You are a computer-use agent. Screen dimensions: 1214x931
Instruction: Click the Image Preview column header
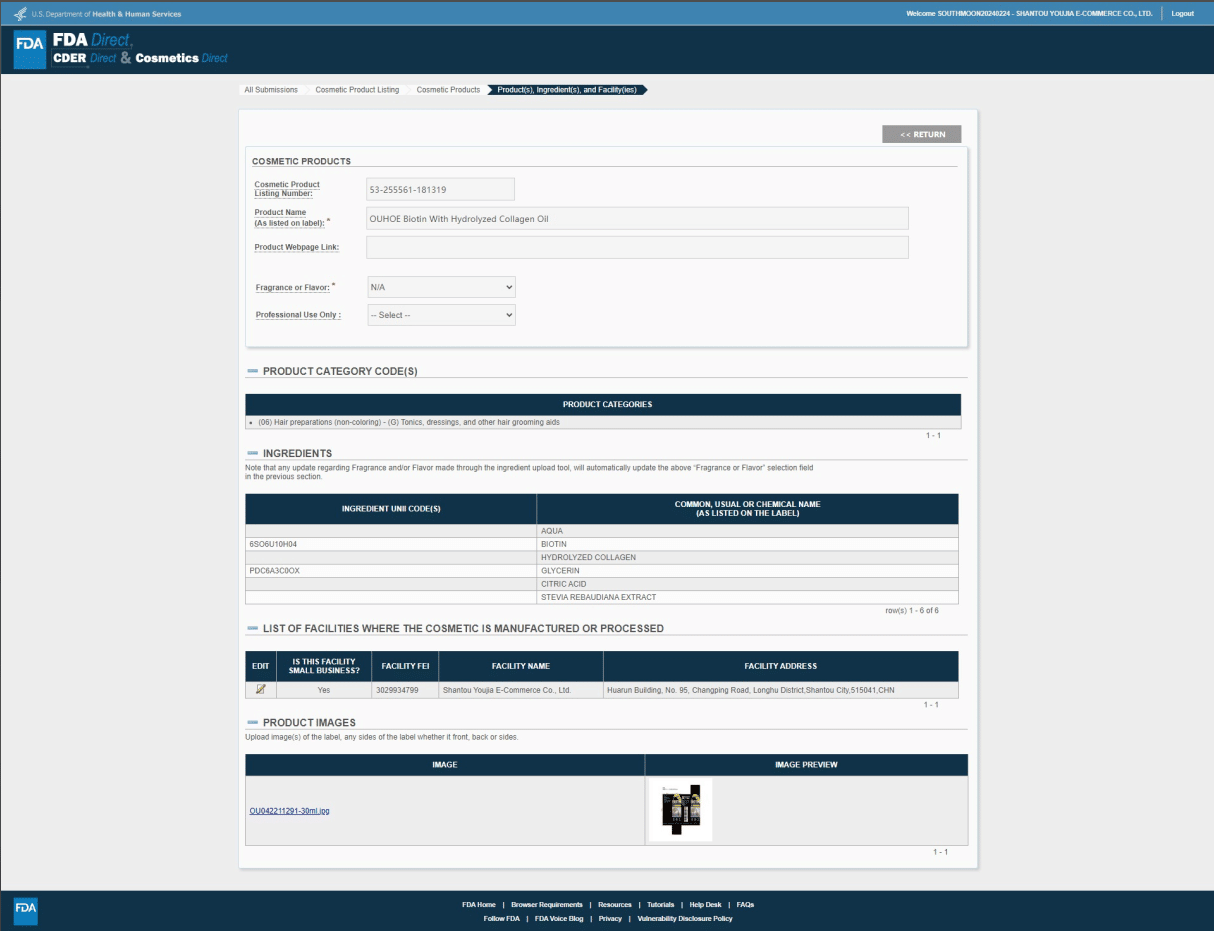(x=806, y=765)
